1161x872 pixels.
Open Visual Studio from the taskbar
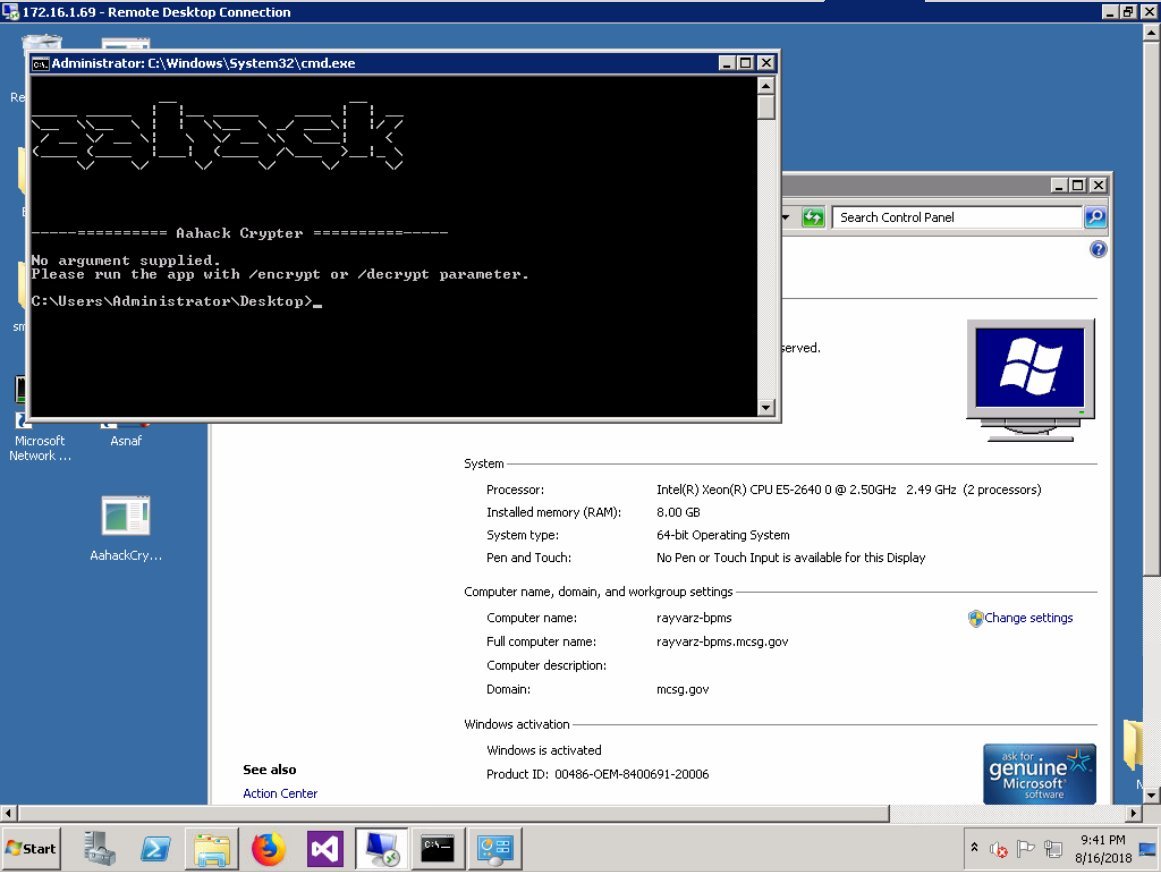tap(325, 849)
